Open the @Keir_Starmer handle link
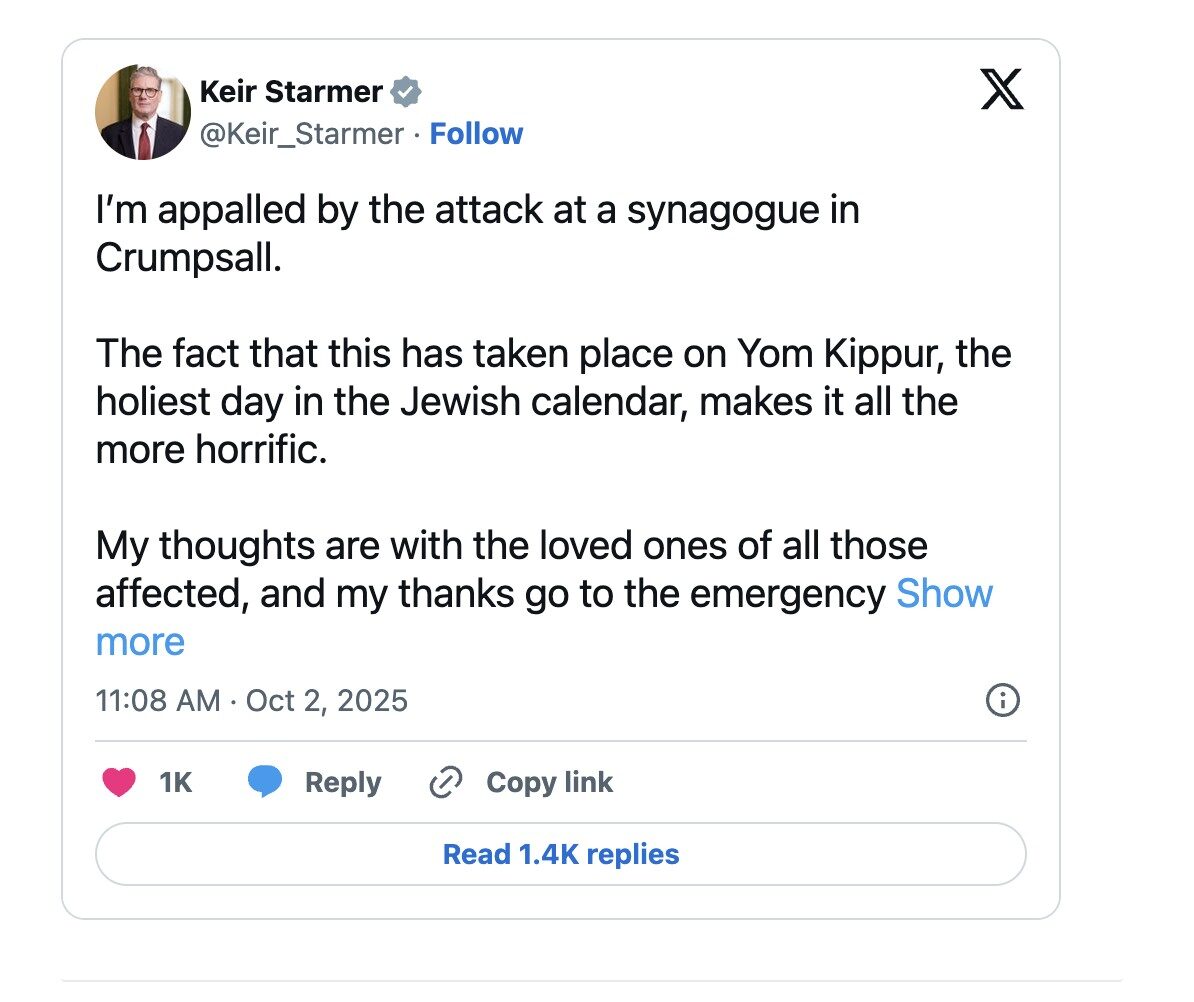Viewport: 1194px width, 1002px height. click(x=302, y=134)
